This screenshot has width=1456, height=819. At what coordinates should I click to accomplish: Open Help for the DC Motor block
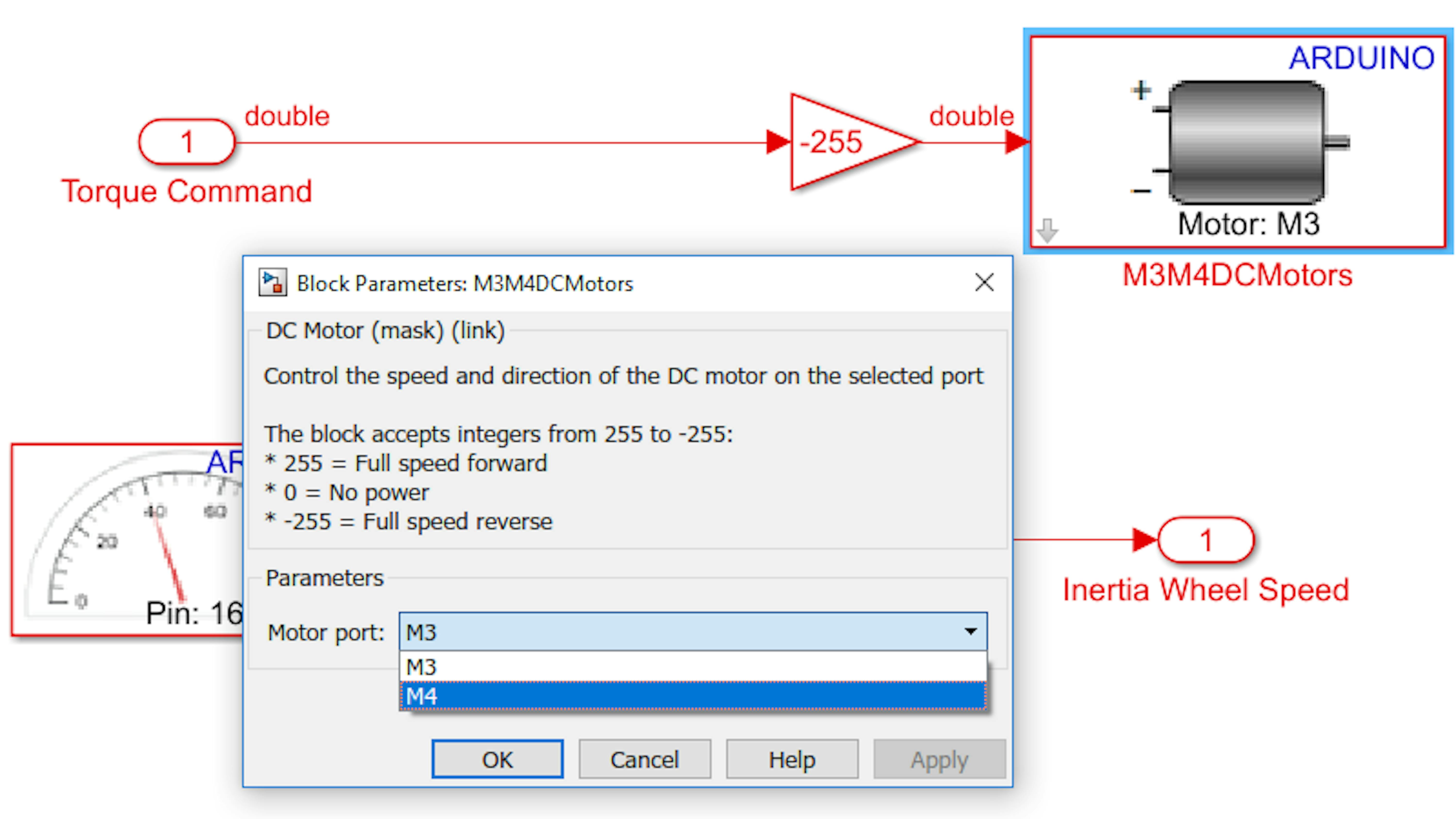(x=792, y=759)
